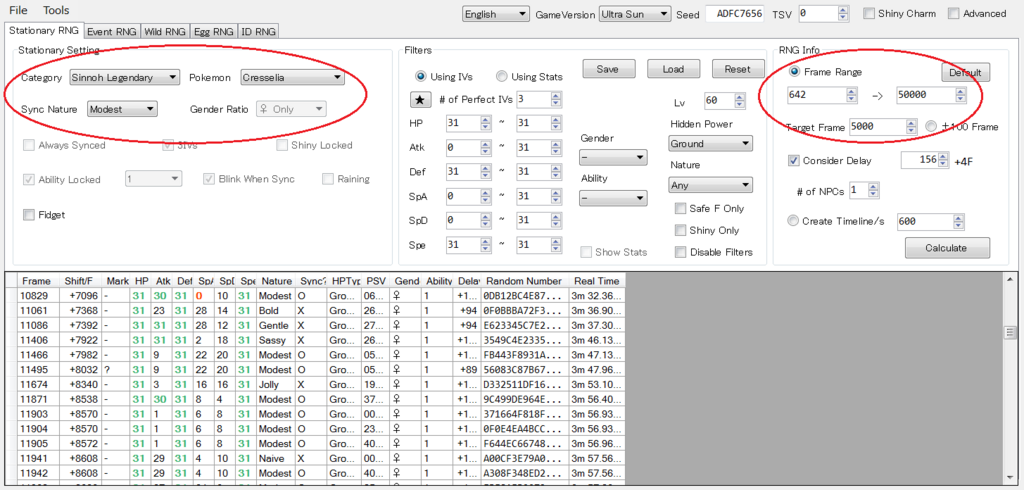Open the language dropdown showing English
This screenshot has height=490, width=1024.
496,14
